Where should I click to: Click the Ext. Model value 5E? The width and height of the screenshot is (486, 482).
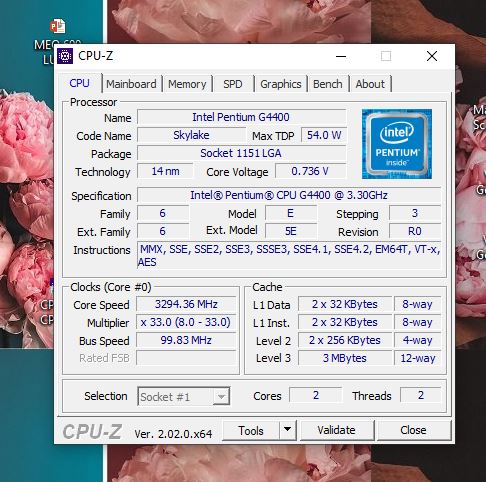click(x=291, y=231)
